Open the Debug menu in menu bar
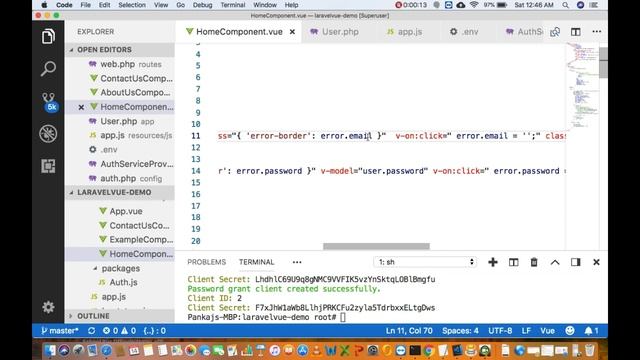The width and height of the screenshot is (640, 360). coord(202,5)
